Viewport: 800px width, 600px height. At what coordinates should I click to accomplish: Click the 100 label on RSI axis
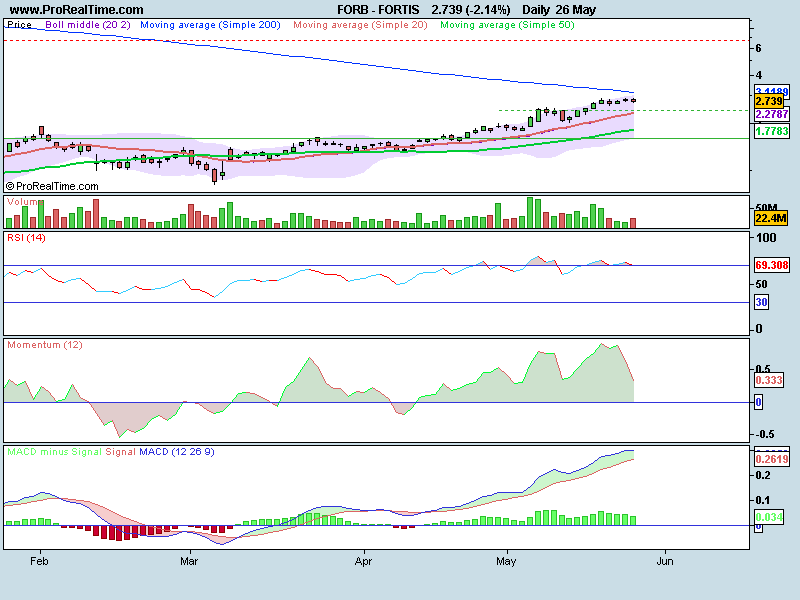point(766,238)
